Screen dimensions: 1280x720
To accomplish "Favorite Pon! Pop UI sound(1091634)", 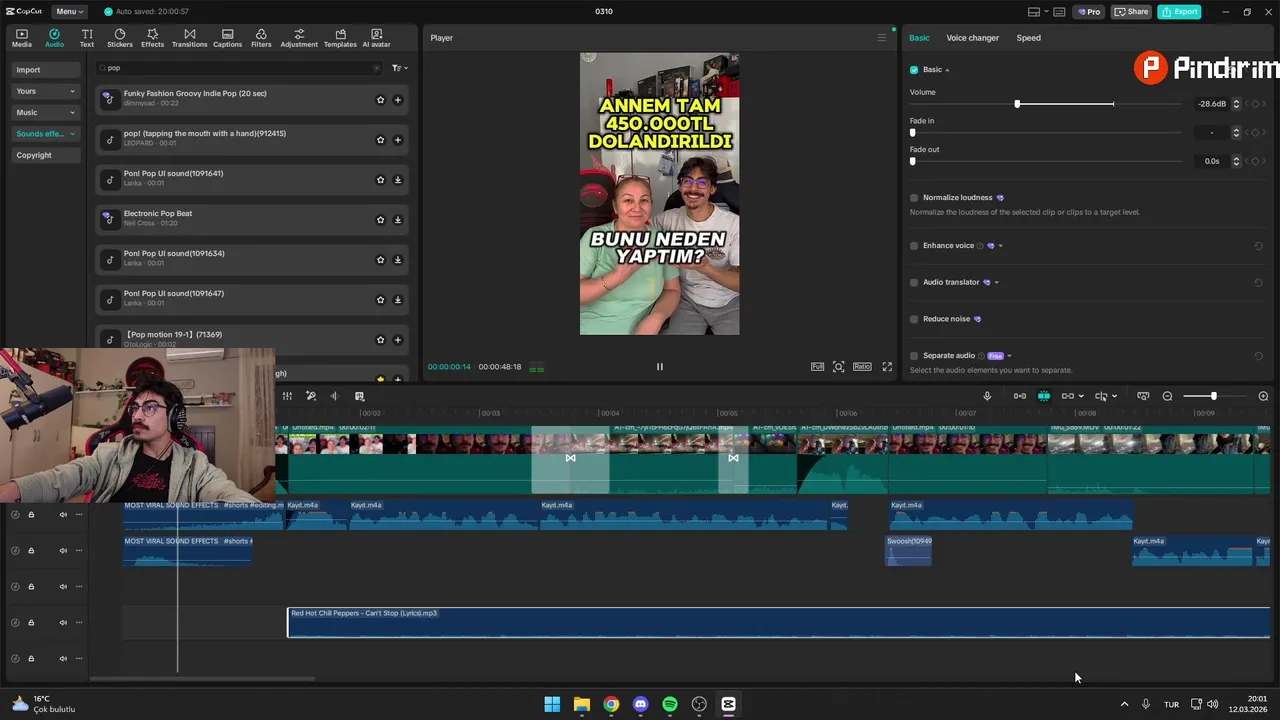I will click(380, 260).
